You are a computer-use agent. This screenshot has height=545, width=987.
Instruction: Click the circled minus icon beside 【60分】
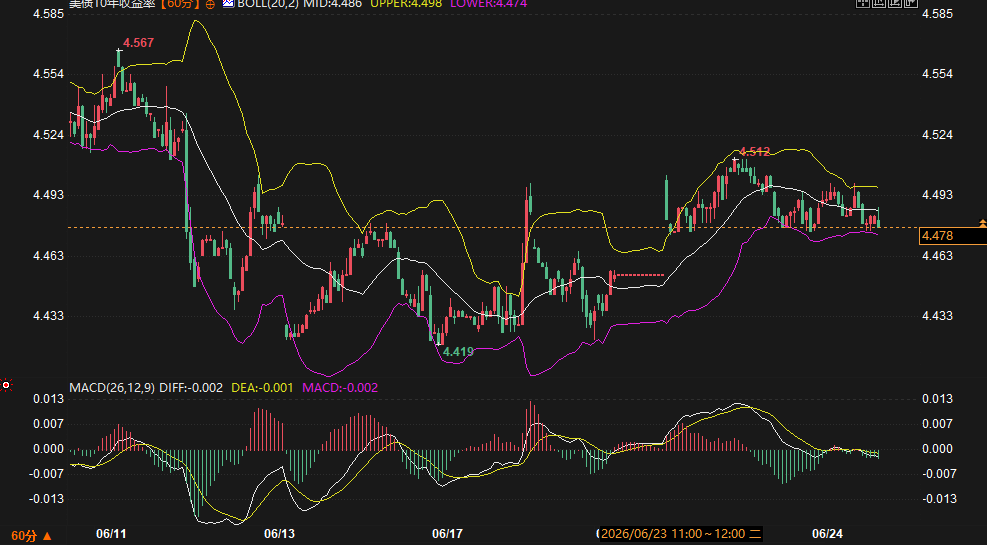pos(210,4)
